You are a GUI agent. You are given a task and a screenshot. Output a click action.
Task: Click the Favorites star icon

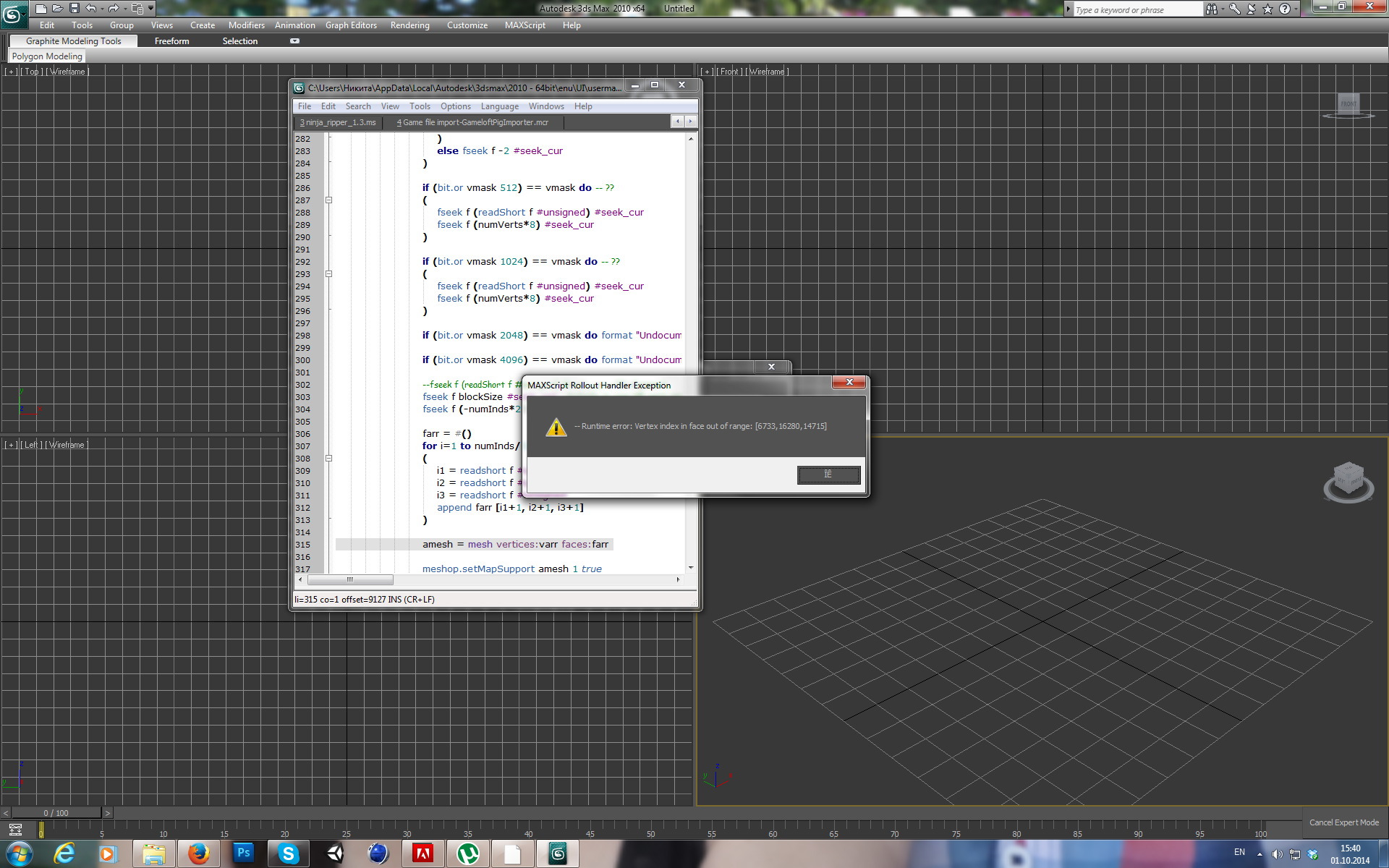1267,9
